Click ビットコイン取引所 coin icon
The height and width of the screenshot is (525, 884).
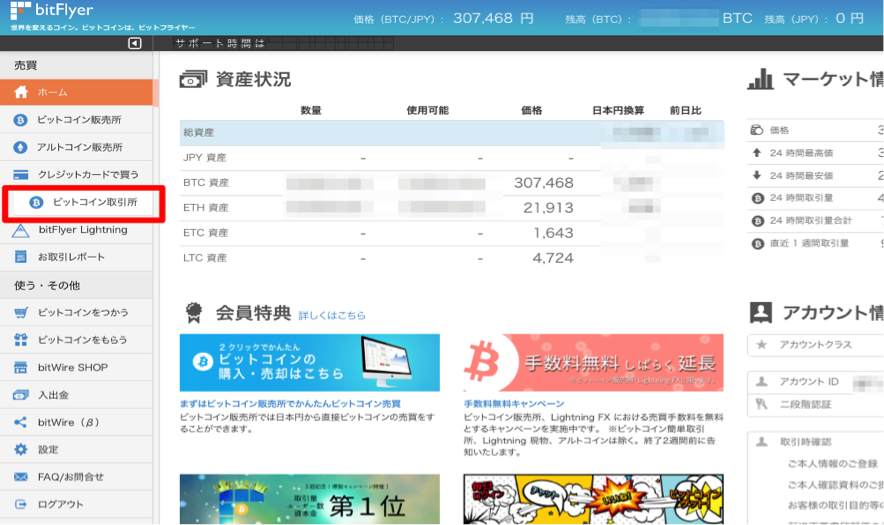36,202
